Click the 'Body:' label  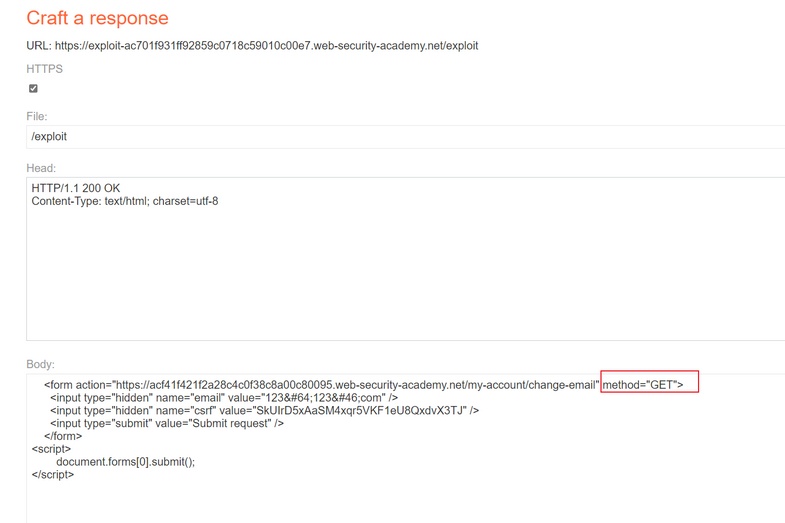41,364
